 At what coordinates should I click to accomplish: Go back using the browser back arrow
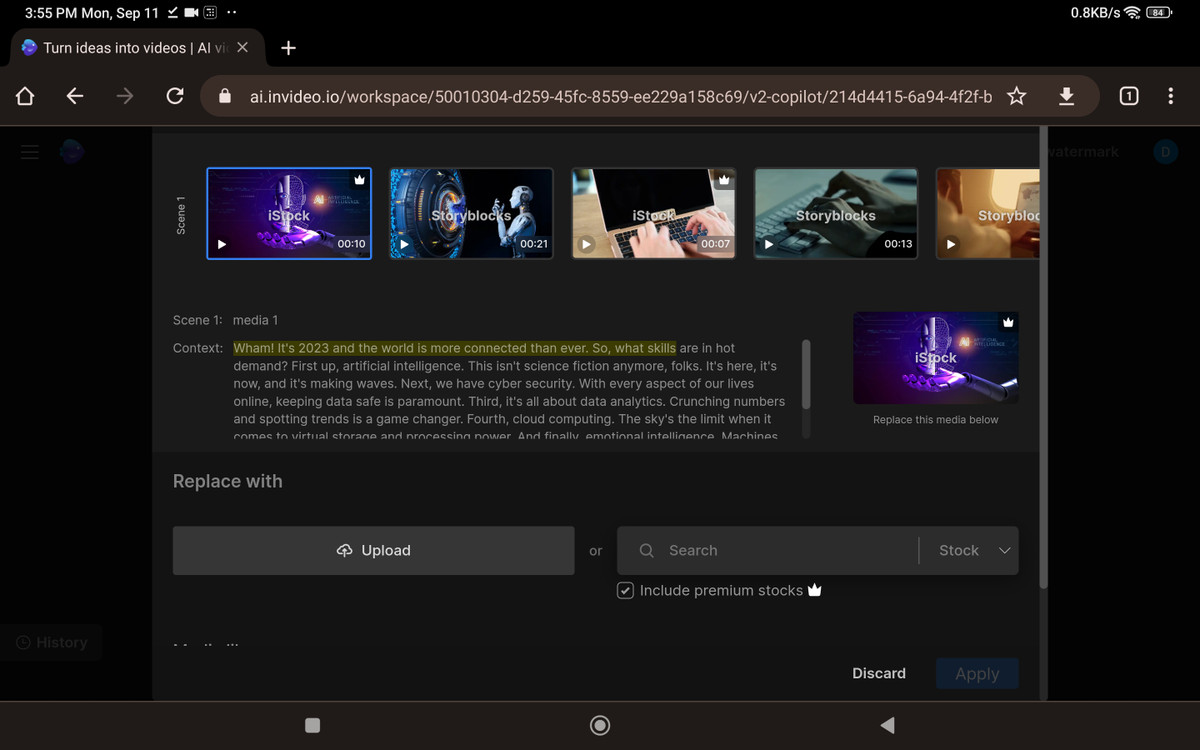click(75, 96)
